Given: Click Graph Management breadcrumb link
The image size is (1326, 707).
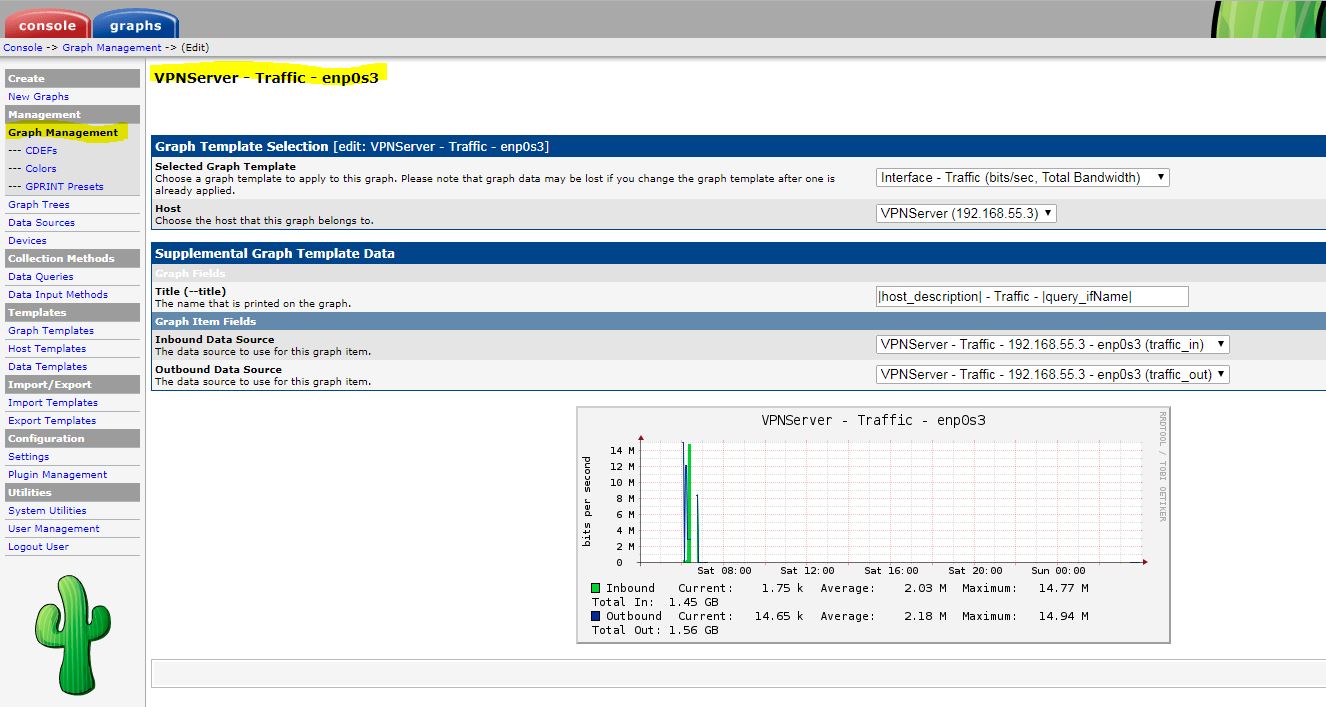Looking at the screenshot, I should (111, 48).
